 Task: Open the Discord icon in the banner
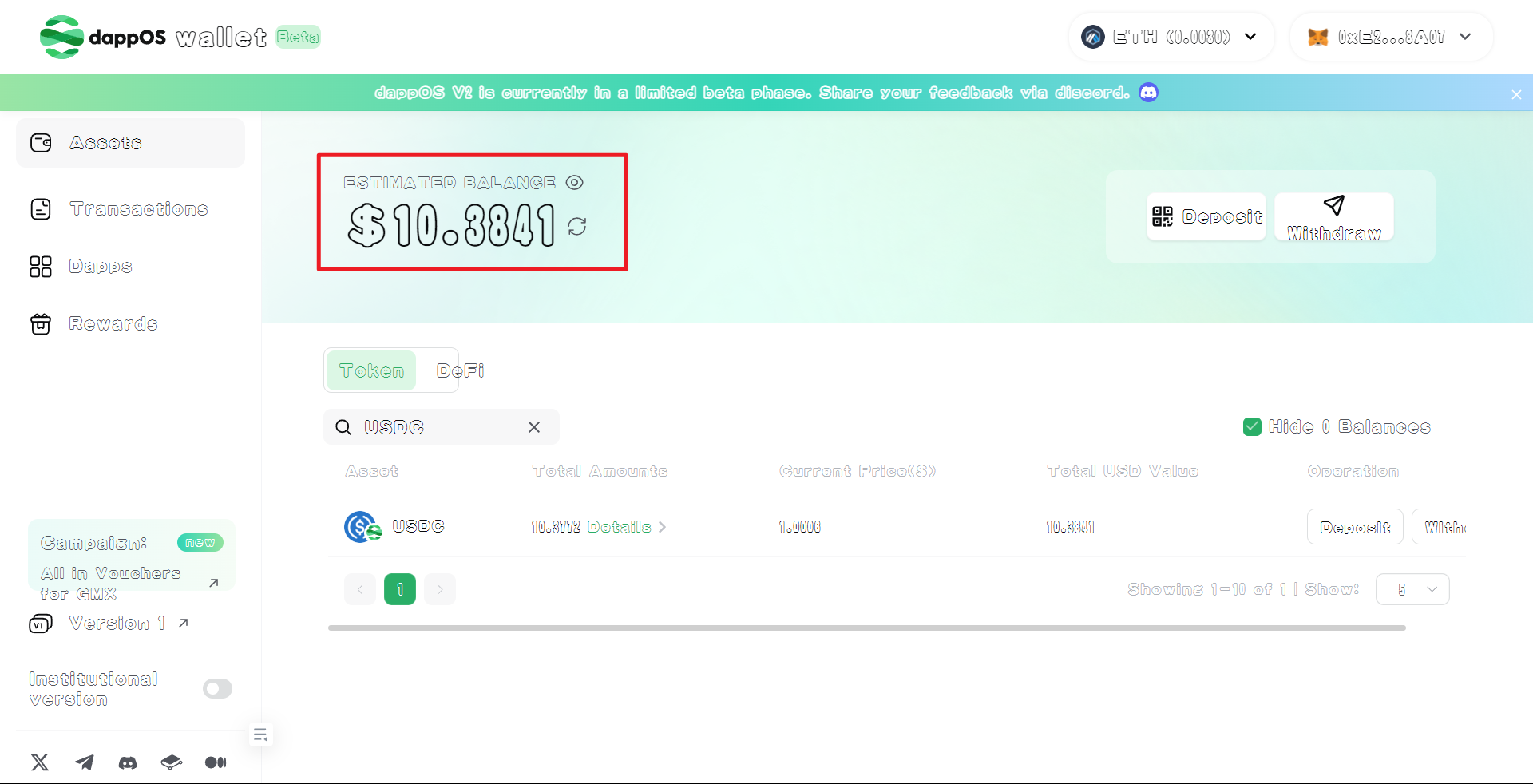tap(1148, 93)
